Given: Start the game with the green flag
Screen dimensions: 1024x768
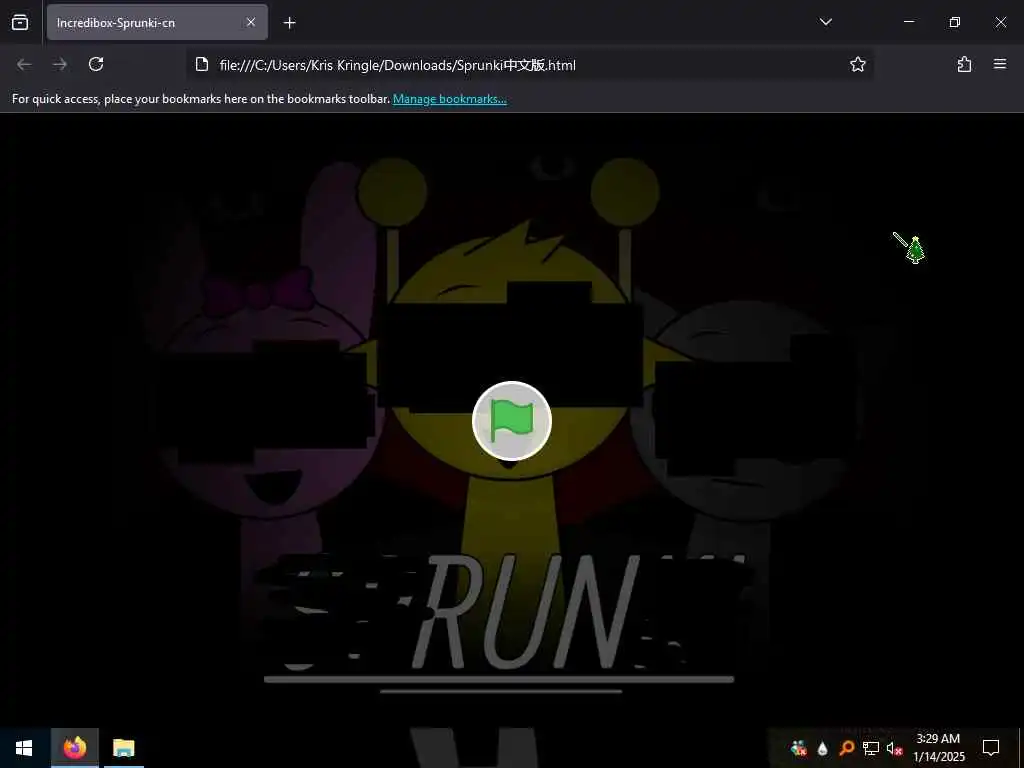Looking at the screenshot, I should 511,421.
